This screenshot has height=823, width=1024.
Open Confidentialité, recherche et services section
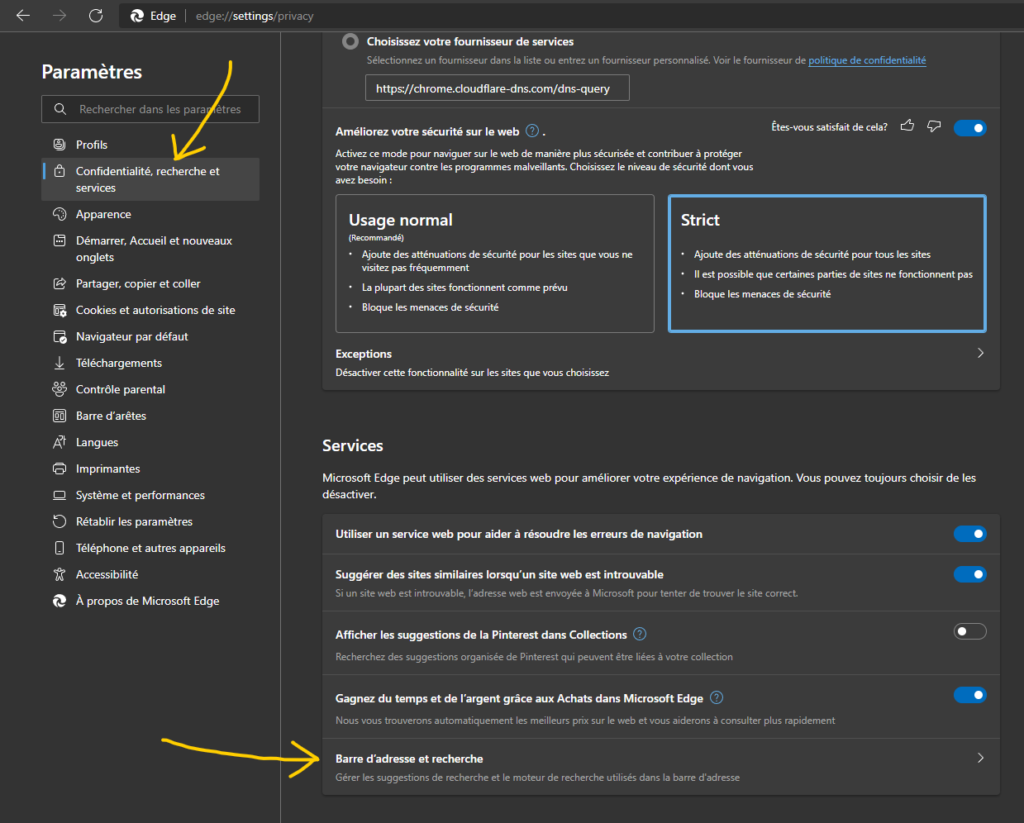[150, 179]
